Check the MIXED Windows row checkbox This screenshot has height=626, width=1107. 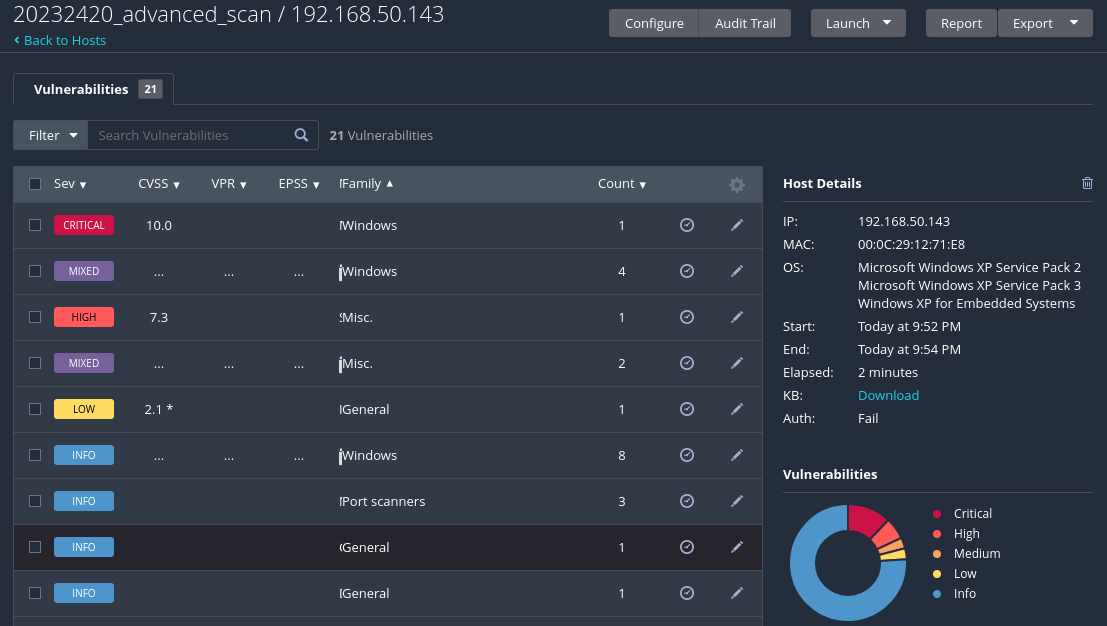coord(35,271)
